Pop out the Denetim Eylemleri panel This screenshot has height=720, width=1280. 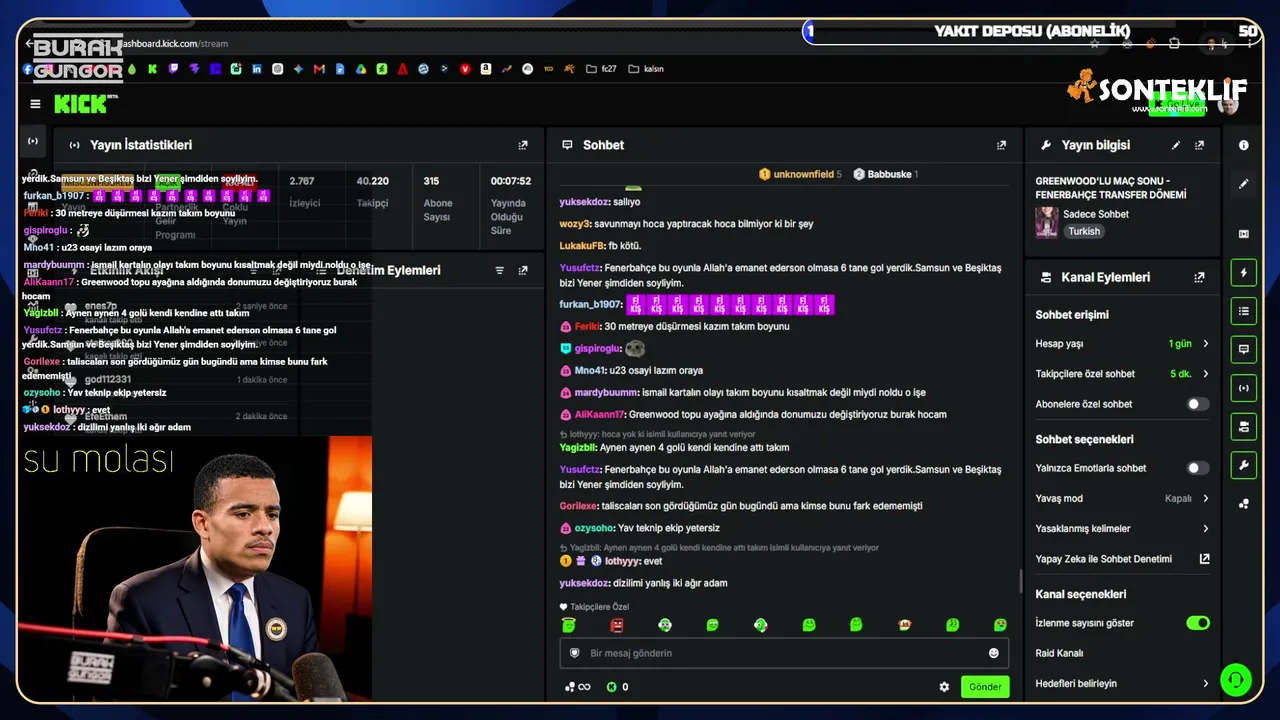(x=522, y=270)
